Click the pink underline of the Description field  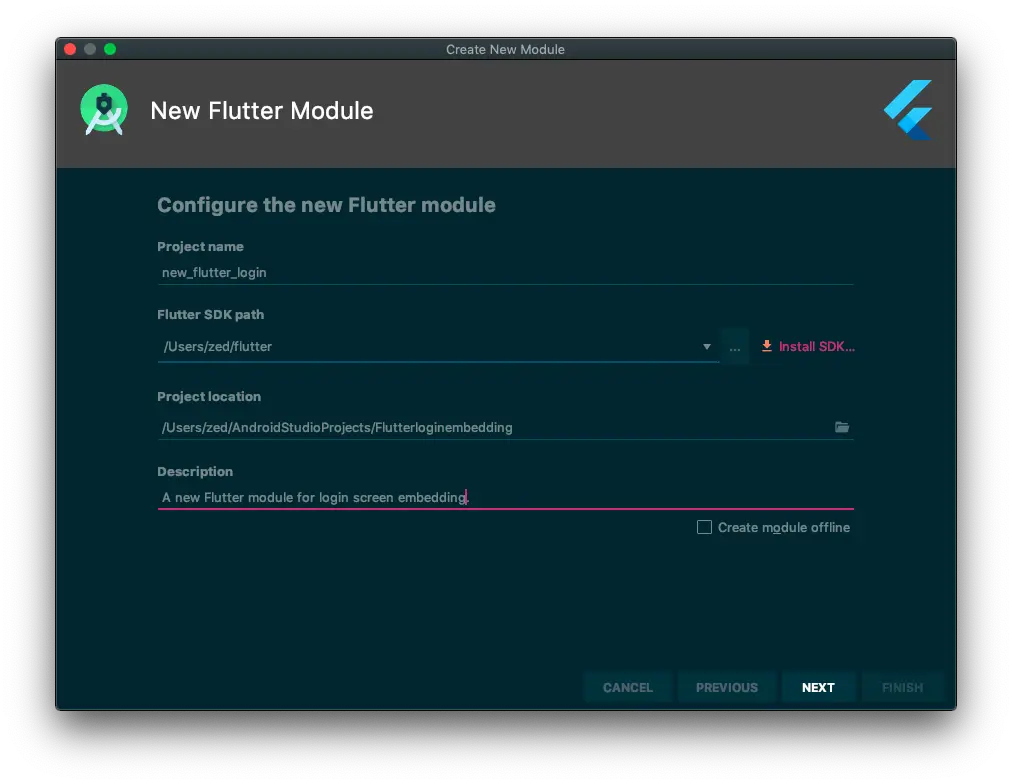(505, 508)
